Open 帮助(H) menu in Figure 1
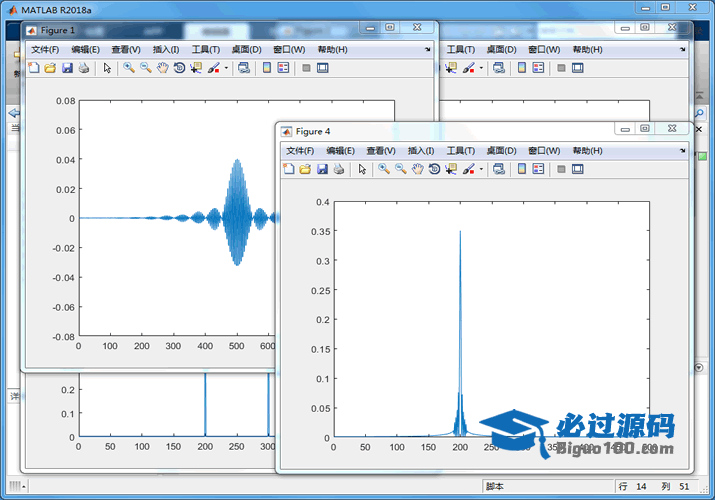The width and height of the screenshot is (715, 500). tap(332, 49)
